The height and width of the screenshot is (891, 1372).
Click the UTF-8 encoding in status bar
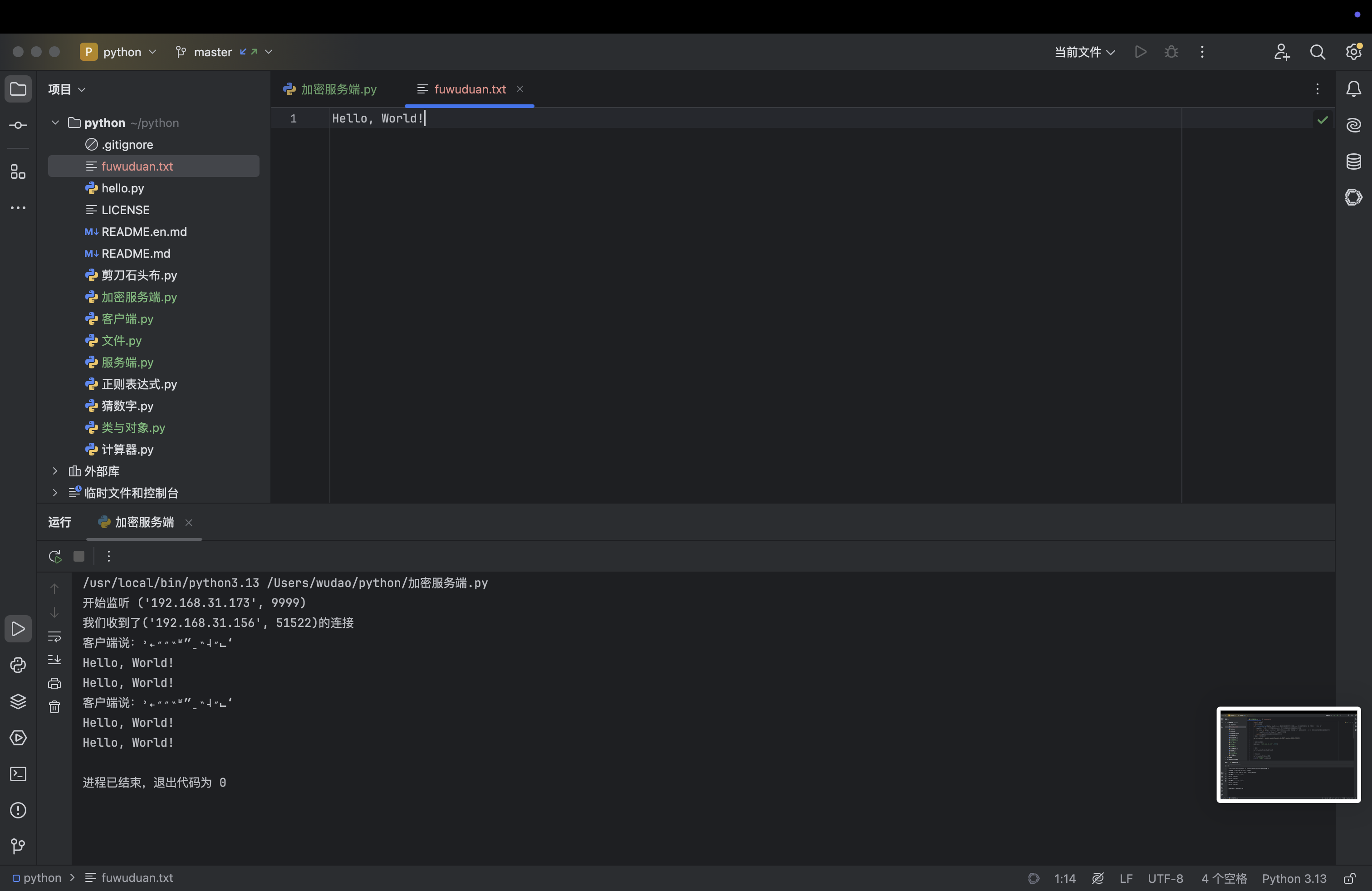point(1165,878)
